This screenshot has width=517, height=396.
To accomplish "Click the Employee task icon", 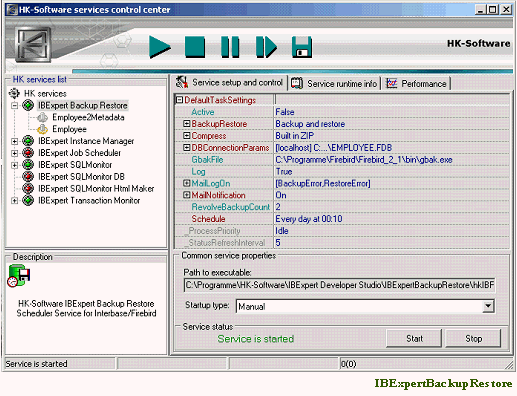I will pyautogui.click(x=42, y=129).
